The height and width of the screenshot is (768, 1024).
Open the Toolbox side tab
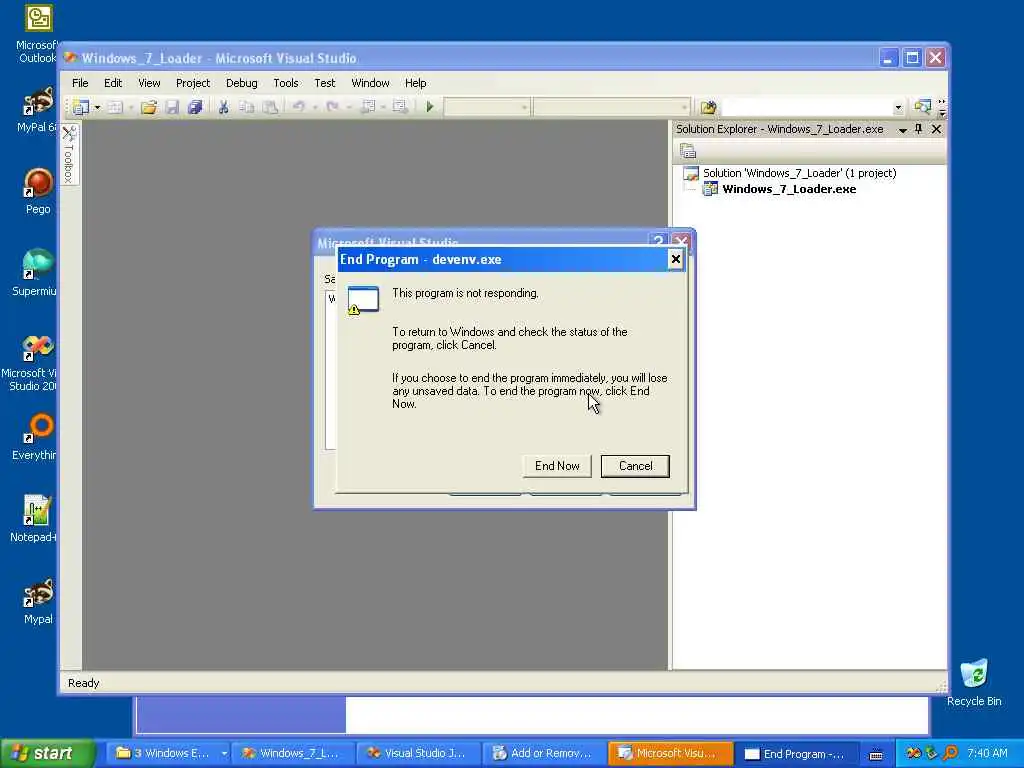point(69,154)
